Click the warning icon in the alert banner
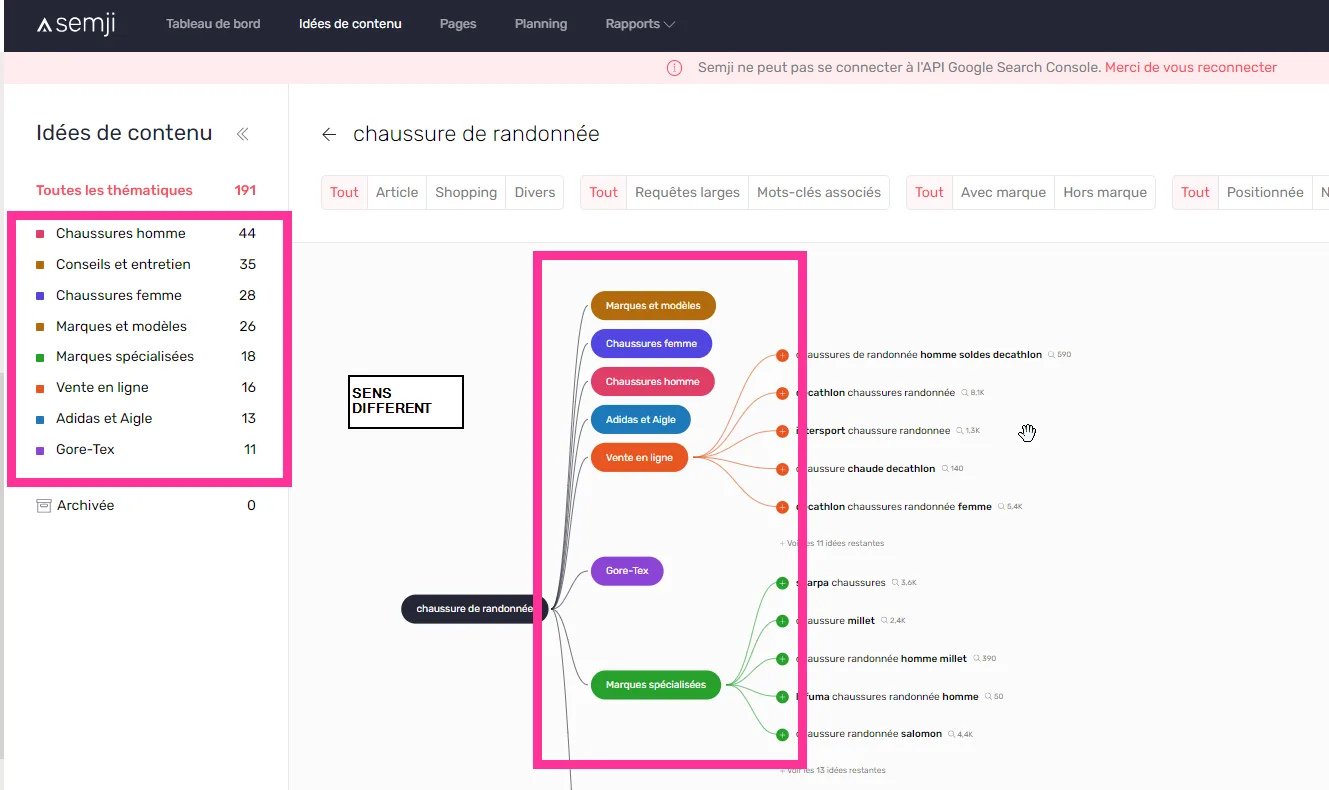1329x790 pixels. click(674, 68)
